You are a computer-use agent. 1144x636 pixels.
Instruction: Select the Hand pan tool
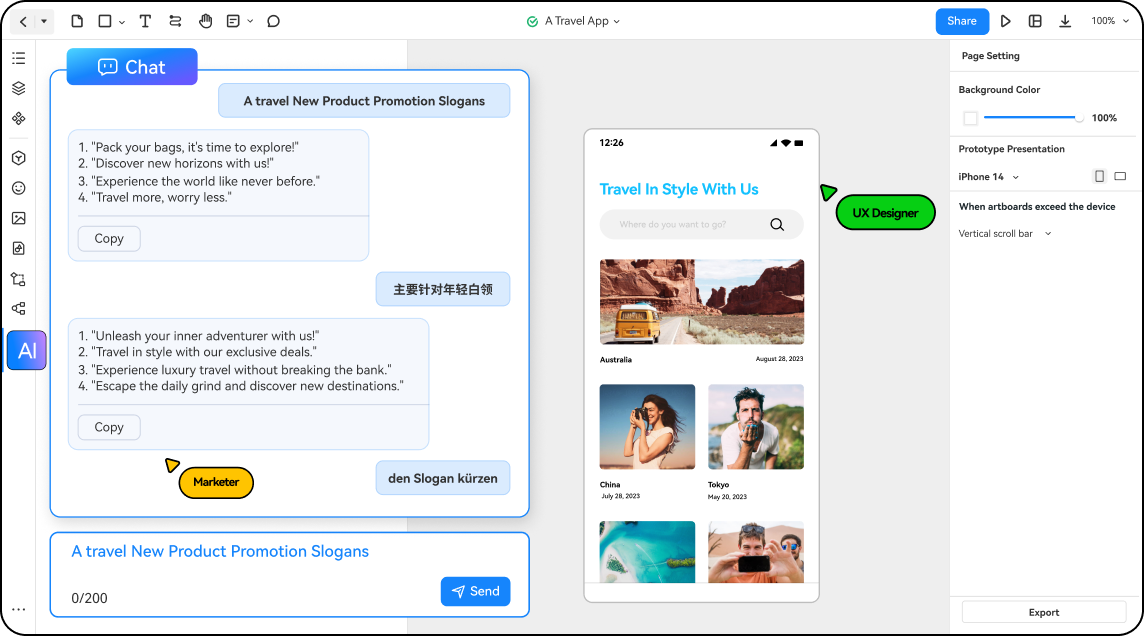coord(206,21)
